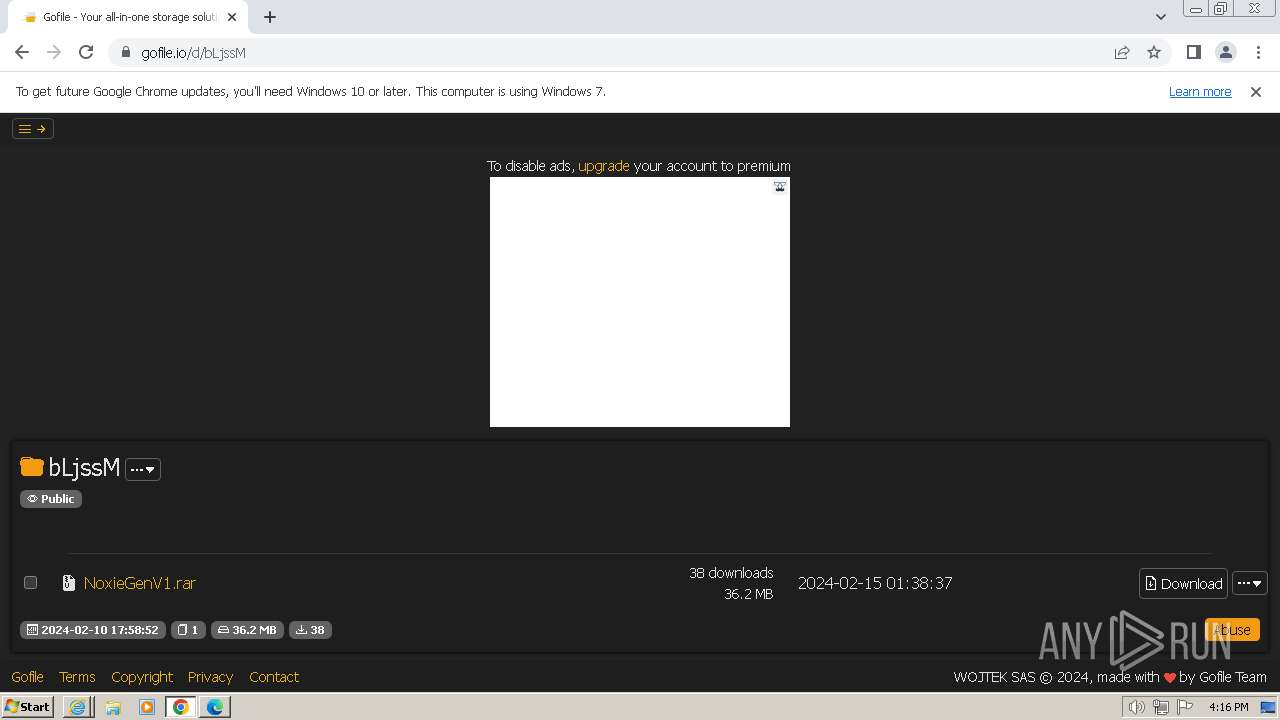
Task: Open the Gofile footer link
Action: point(27,677)
